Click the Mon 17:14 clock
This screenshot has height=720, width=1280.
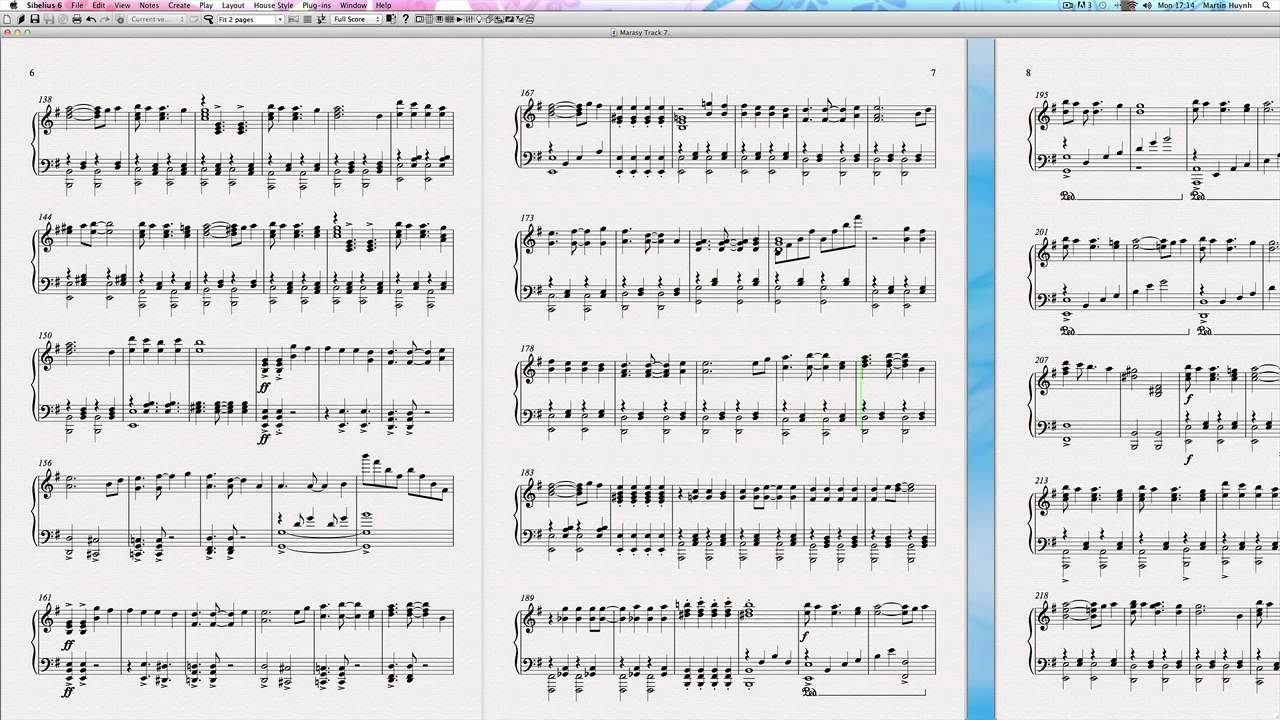point(1176,5)
